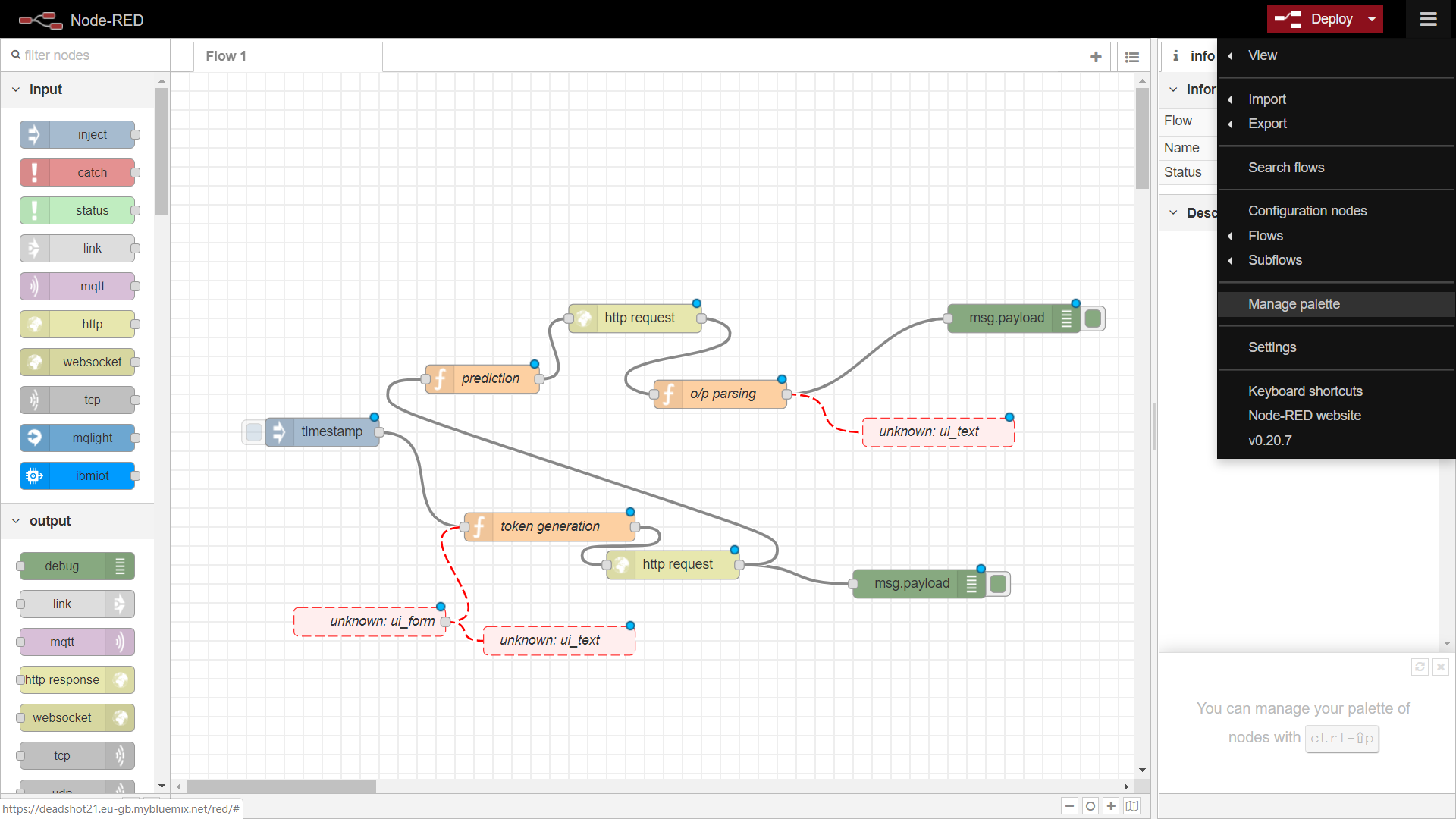Switch to the Flow 1 tab

287,56
